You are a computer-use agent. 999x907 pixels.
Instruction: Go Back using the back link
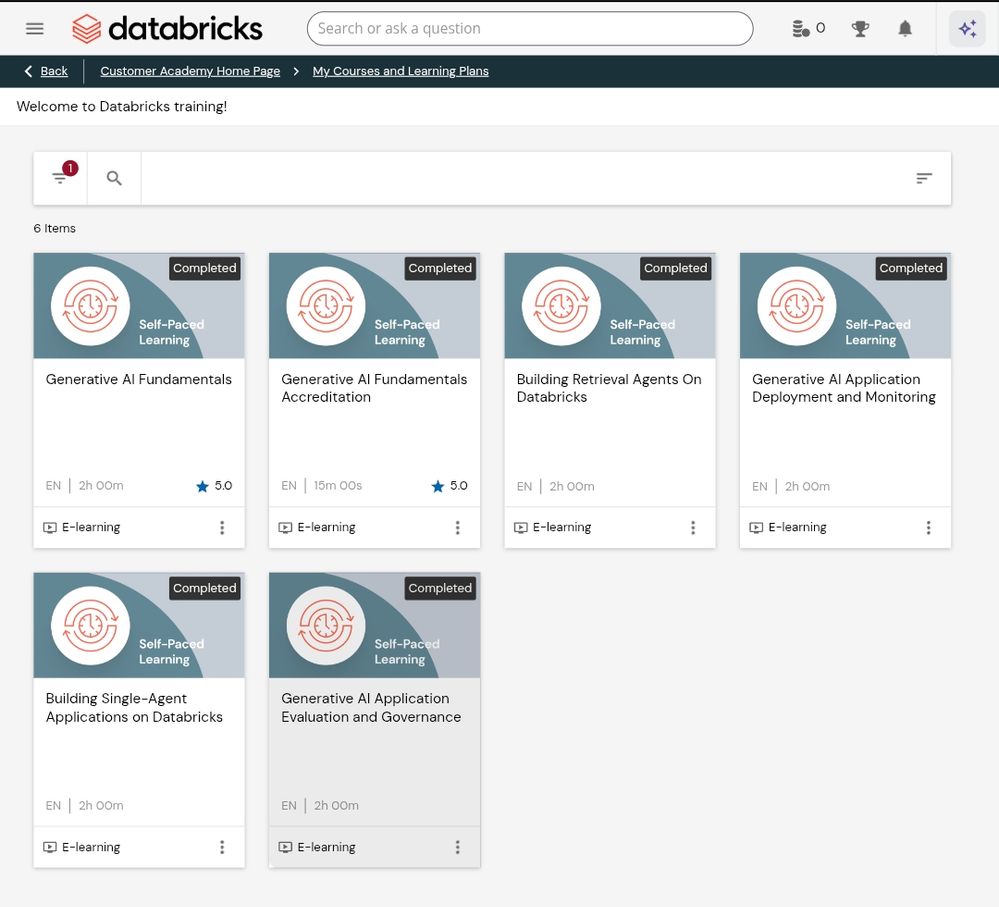[47, 71]
